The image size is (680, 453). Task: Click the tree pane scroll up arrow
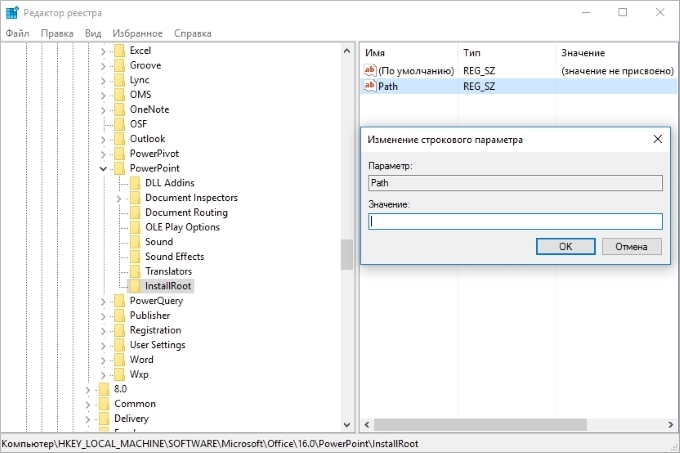click(347, 51)
